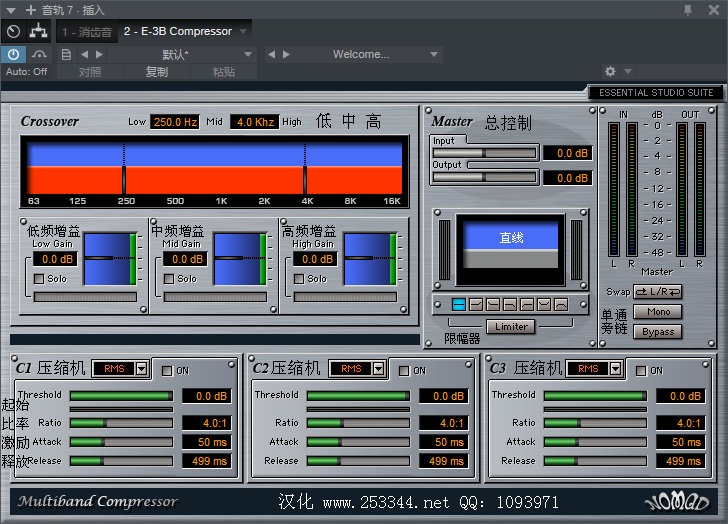This screenshot has height=524, width=728.
Task: Add insert with the plus icon
Action: click(x=31, y=10)
